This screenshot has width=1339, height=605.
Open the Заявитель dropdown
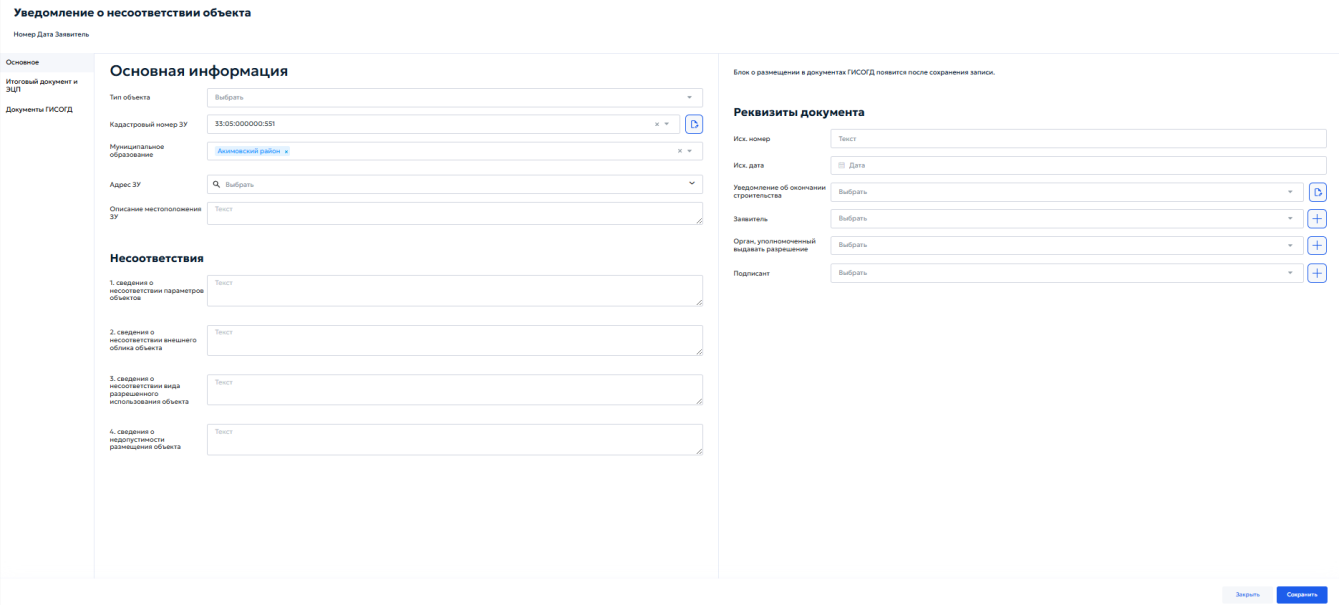pos(1290,218)
